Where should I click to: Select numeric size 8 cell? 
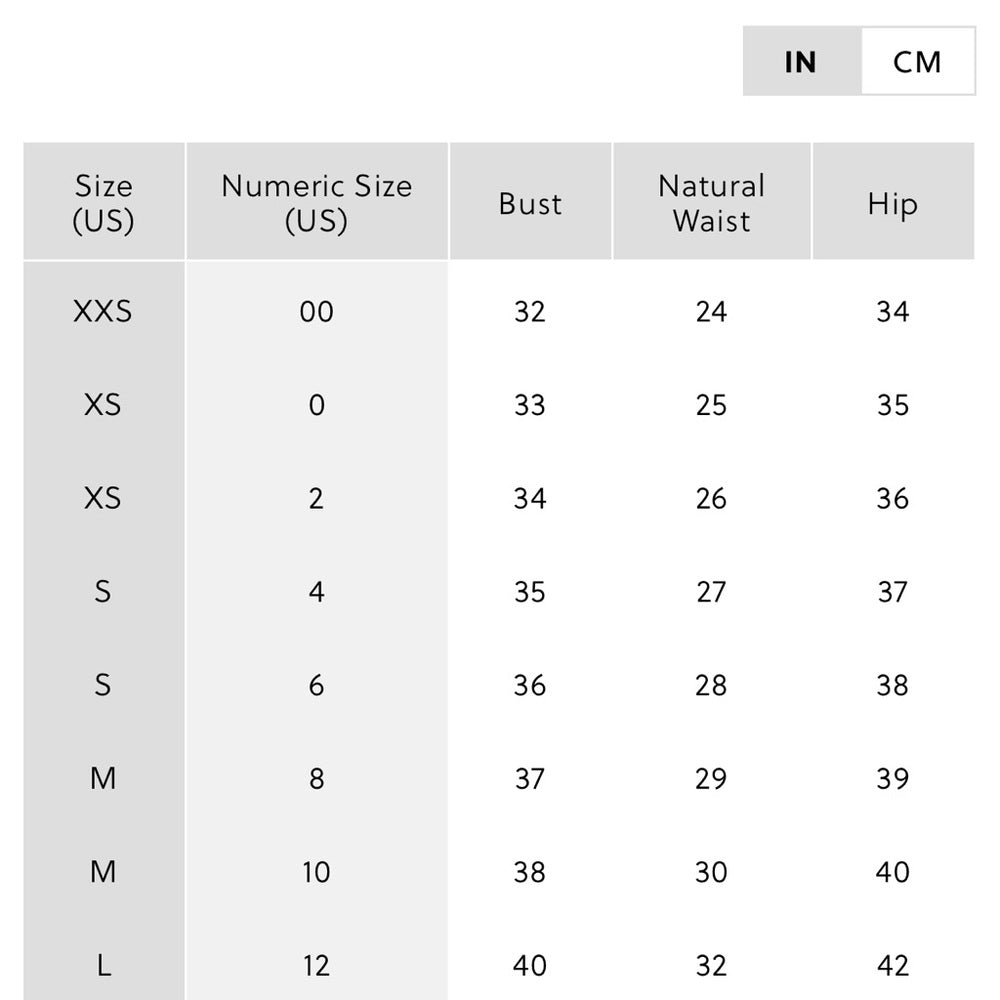[316, 779]
